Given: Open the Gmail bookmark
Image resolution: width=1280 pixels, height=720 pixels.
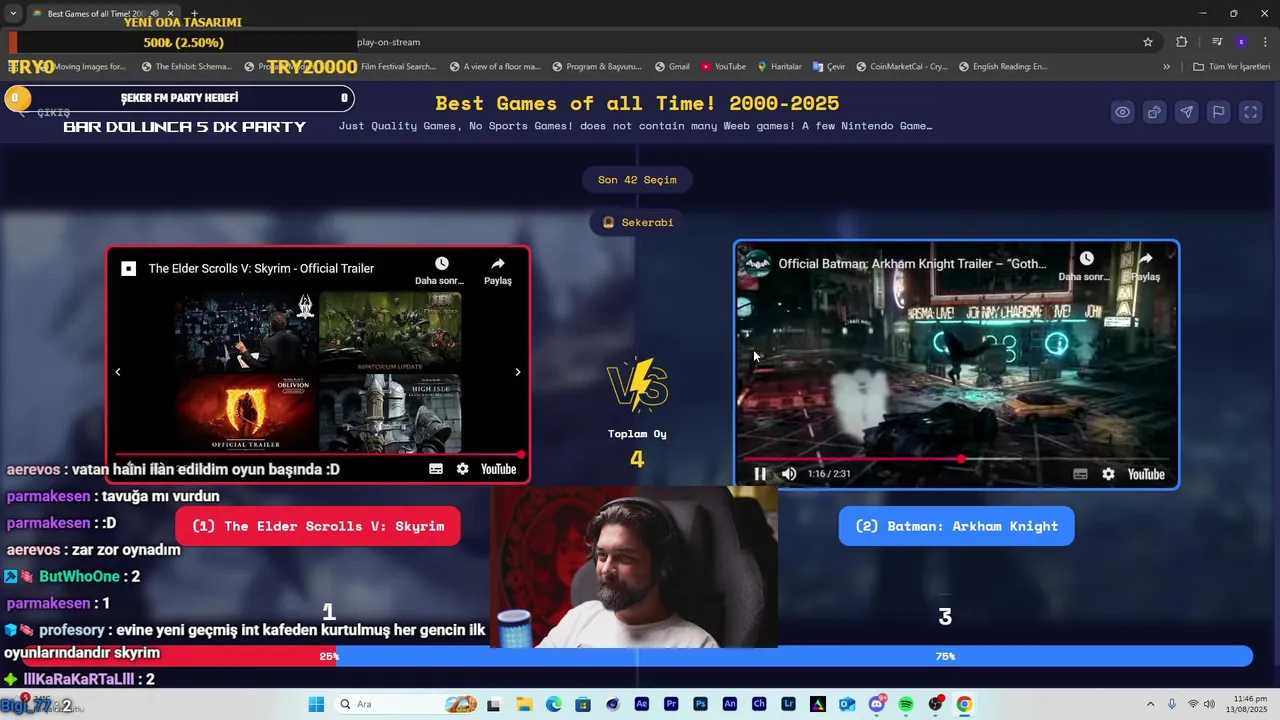Looking at the screenshot, I should [x=672, y=67].
